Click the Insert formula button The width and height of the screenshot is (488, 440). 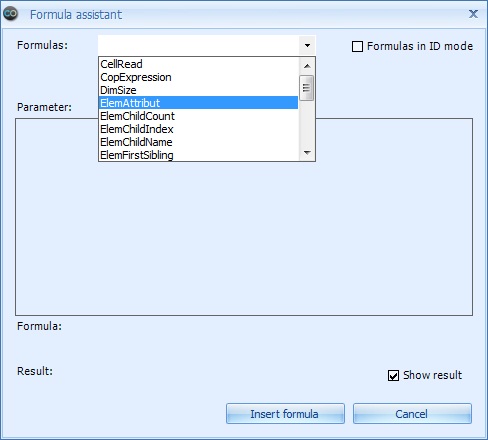[x=285, y=414]
